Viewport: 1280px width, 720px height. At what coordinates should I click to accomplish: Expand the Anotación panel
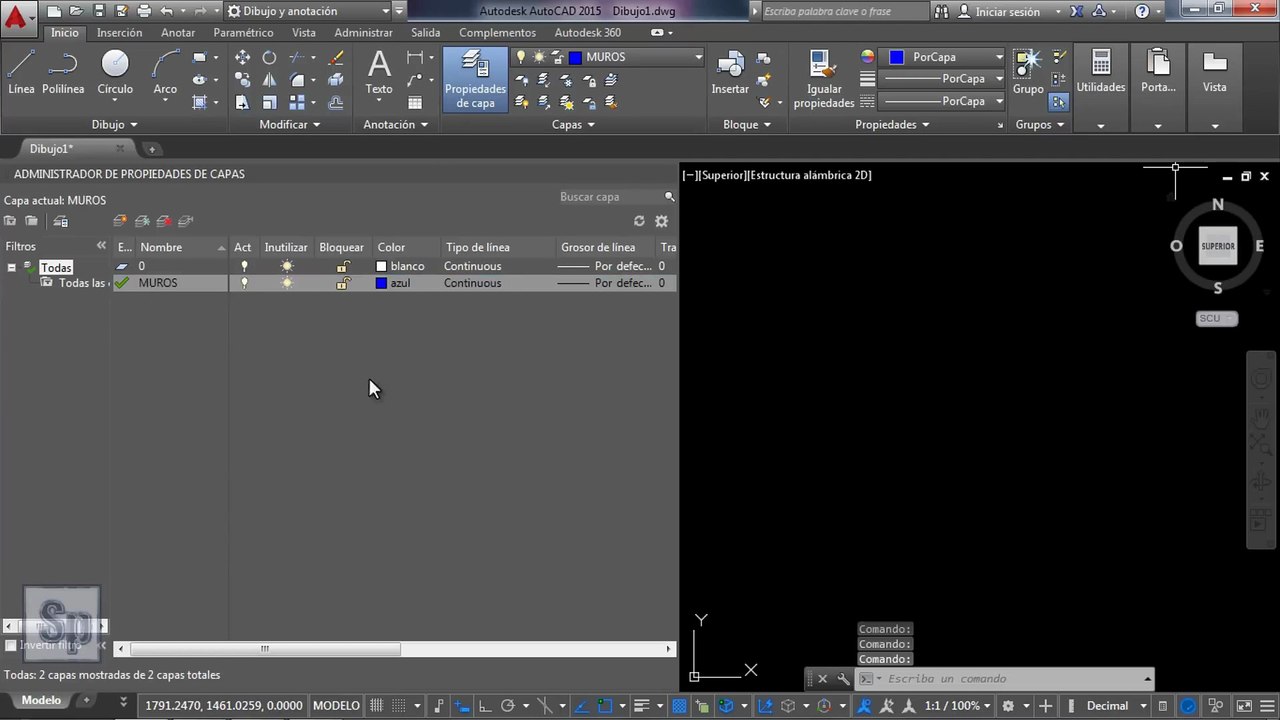click(x=396, y=125)
